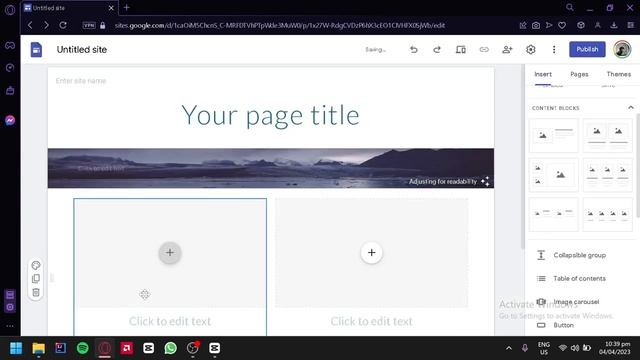Screen dimensions: 640x360
Task: Search tabs with magnifier icon
Action: pyautogui.click(x=570, y=7)
